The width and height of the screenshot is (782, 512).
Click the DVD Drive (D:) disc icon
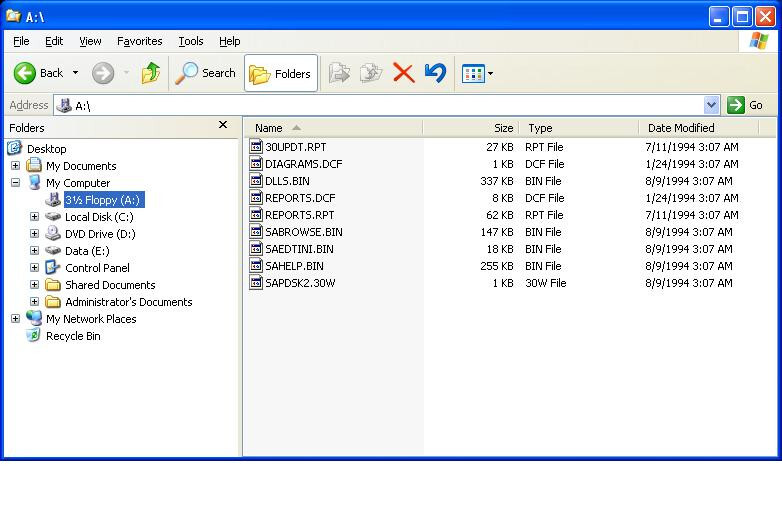(53, 233)
